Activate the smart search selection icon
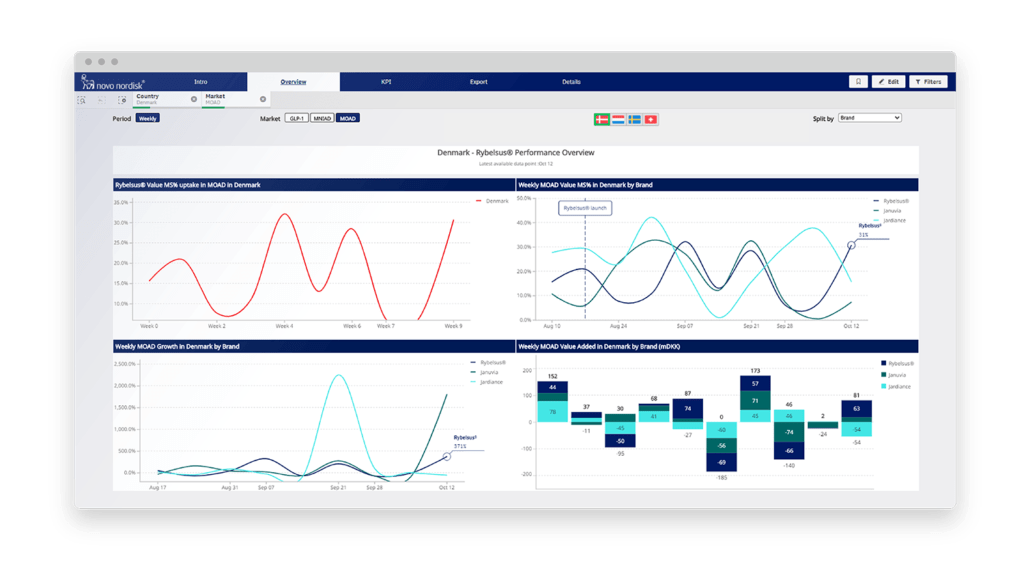Screen dimensions: 1024x584 tap(82, 100)
